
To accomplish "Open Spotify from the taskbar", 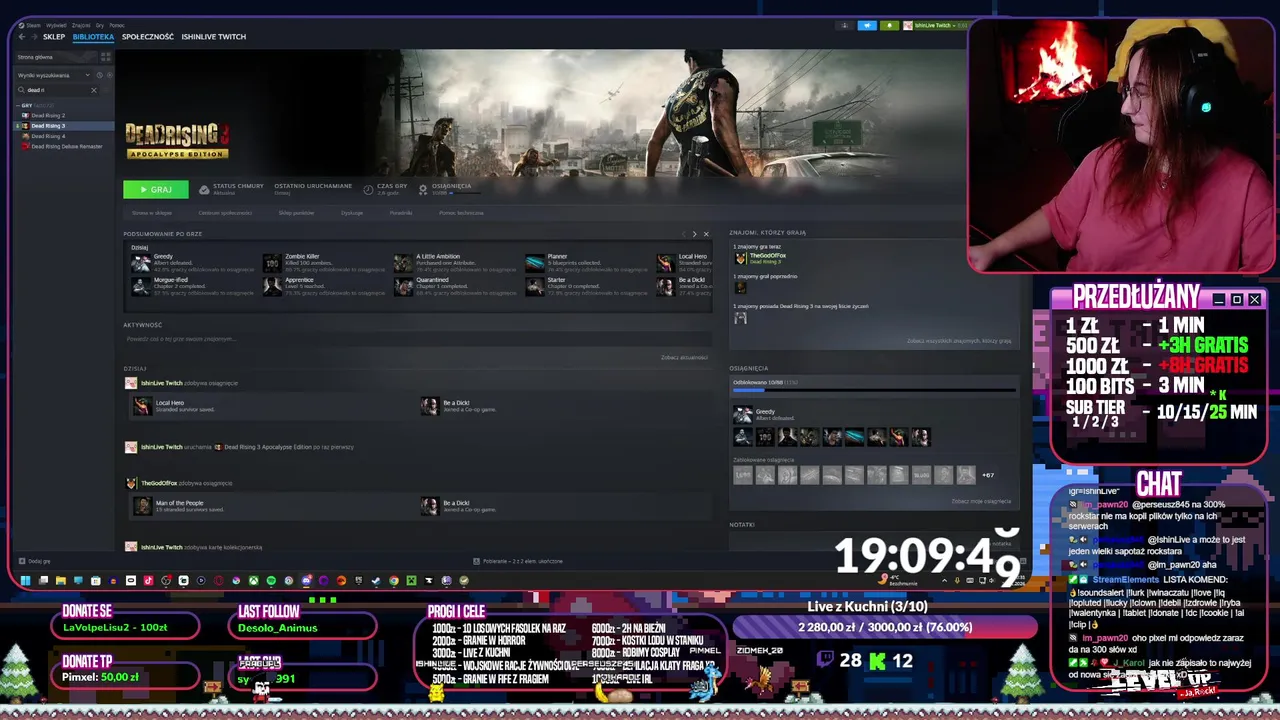I will 271,580.
